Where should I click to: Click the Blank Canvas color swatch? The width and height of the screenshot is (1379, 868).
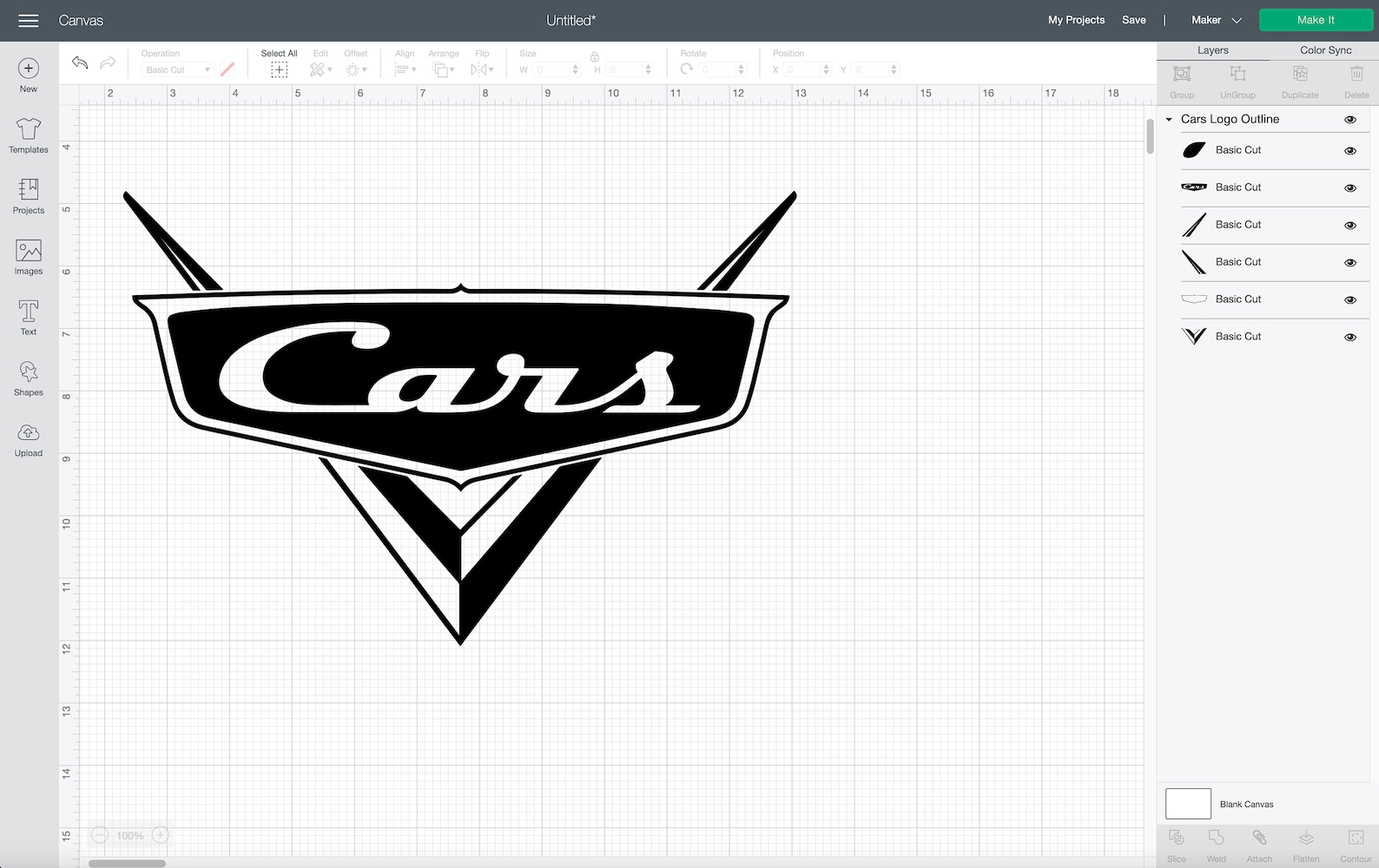coord(1188,804)
